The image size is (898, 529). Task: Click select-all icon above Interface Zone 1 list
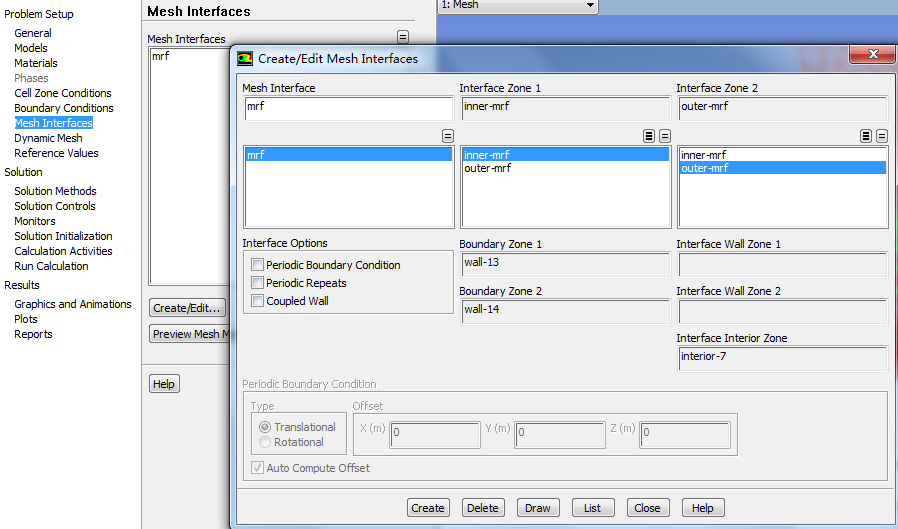649,136
